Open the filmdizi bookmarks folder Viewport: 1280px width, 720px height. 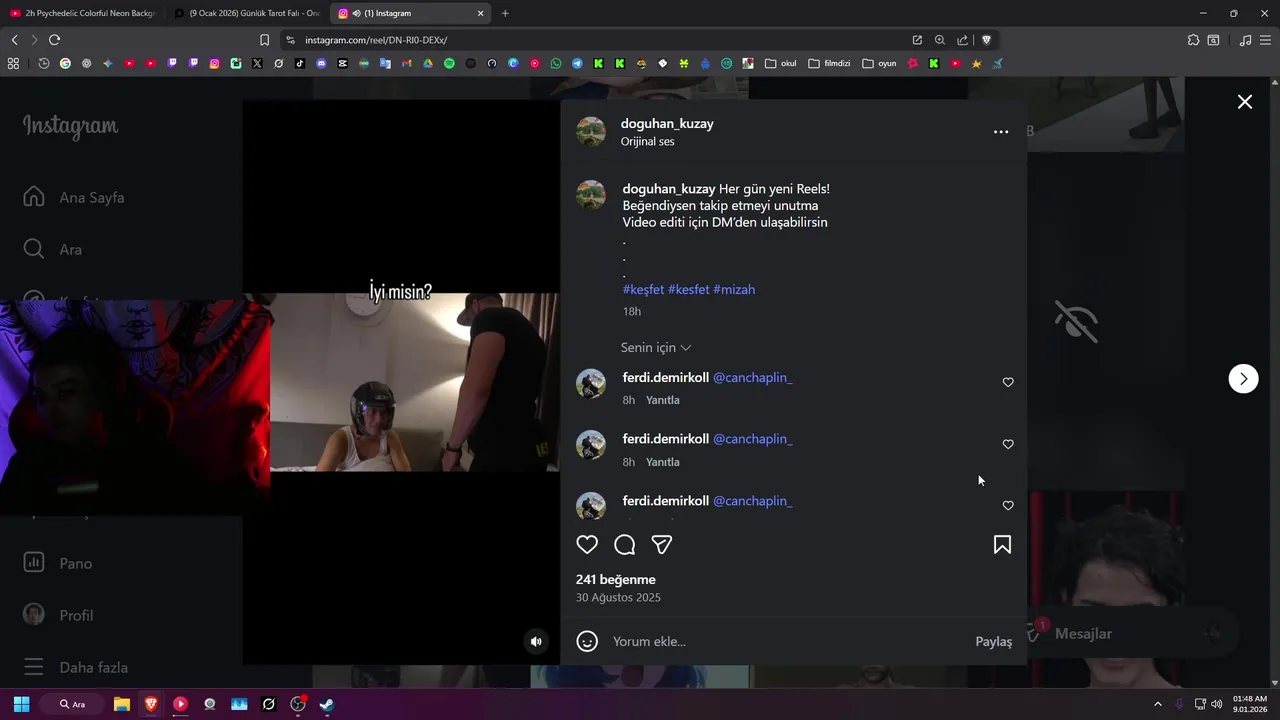pos(829,63)
